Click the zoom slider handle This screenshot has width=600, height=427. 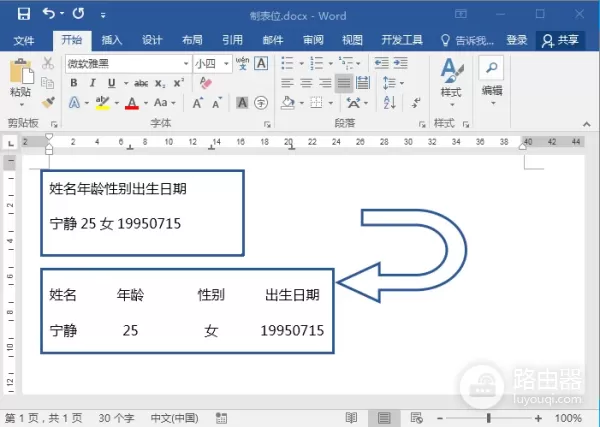point(489,418)
